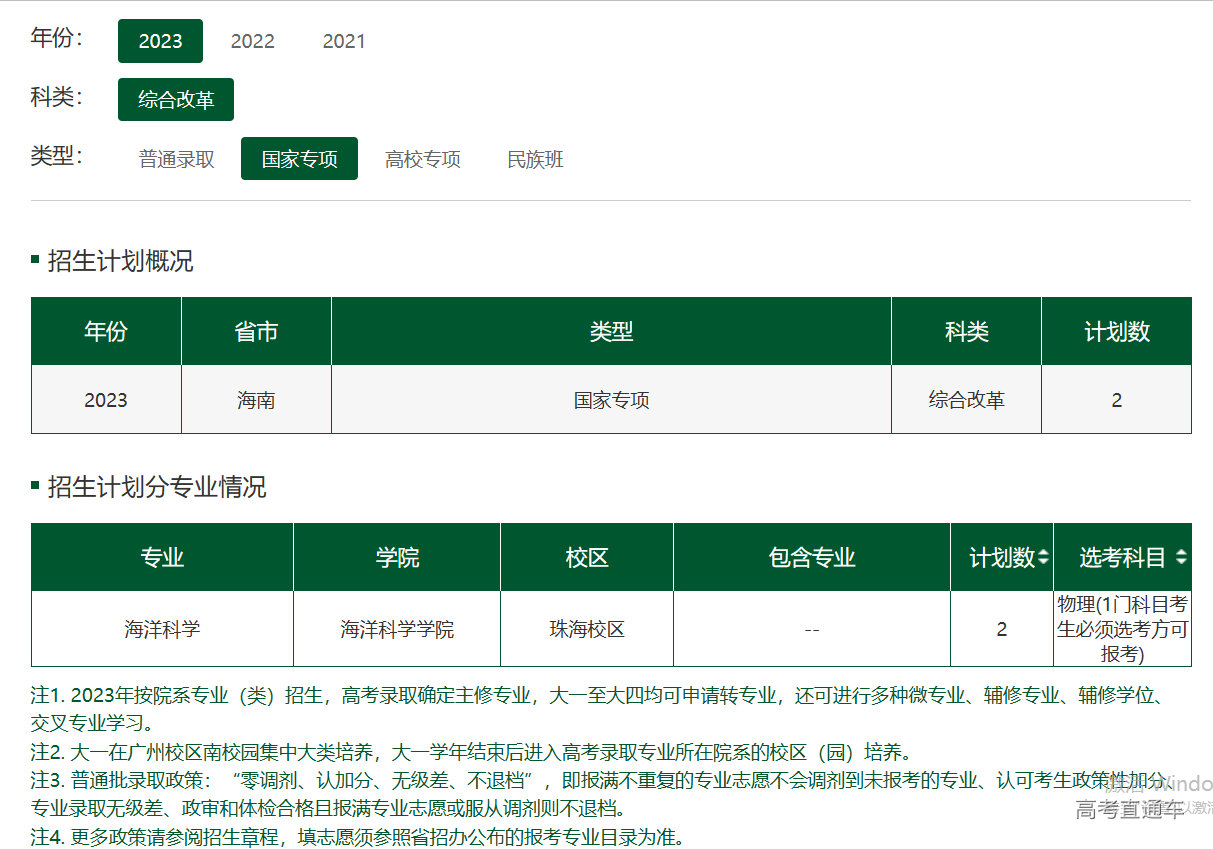Click the 海南 province cell

(256, 400)
